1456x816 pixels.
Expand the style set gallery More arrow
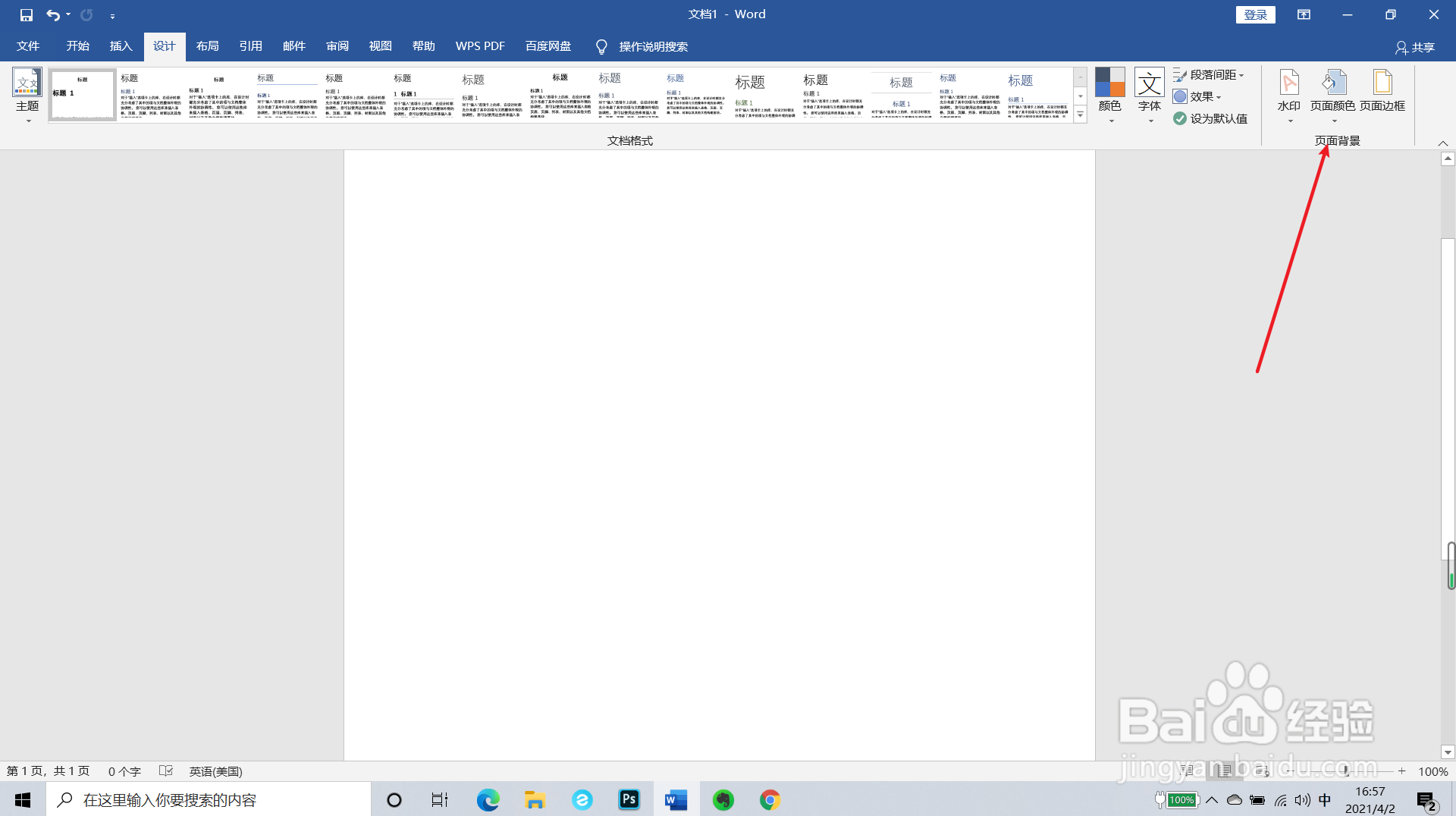1081,115
